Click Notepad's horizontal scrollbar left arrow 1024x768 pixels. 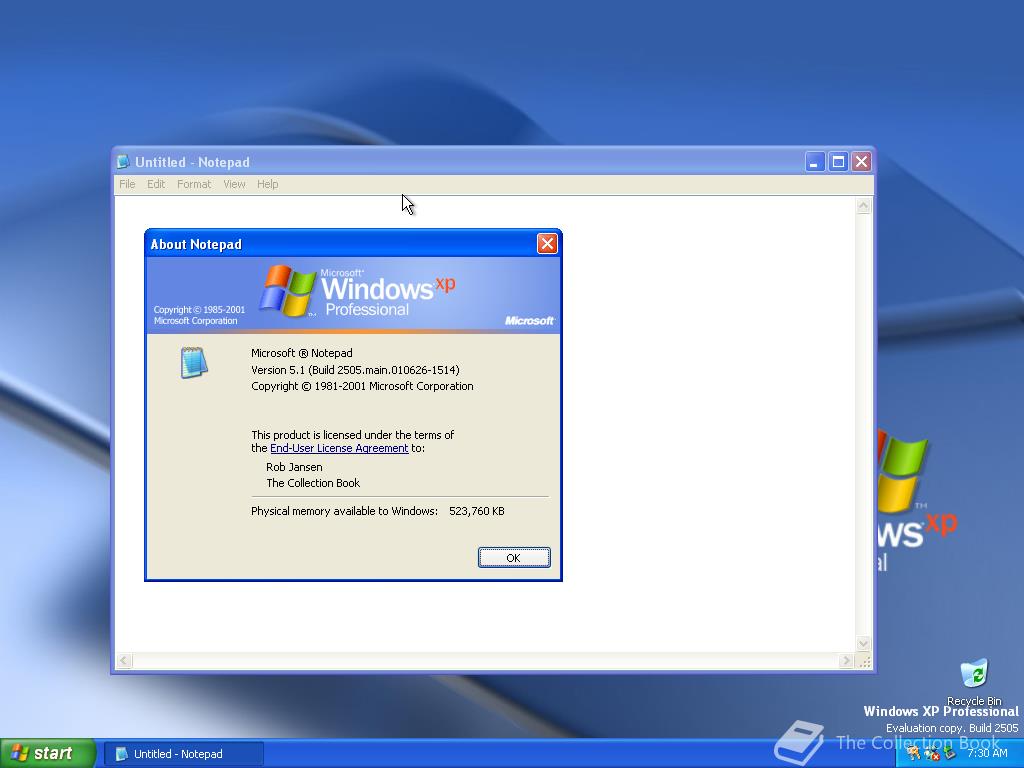click(x=123, y=661)
